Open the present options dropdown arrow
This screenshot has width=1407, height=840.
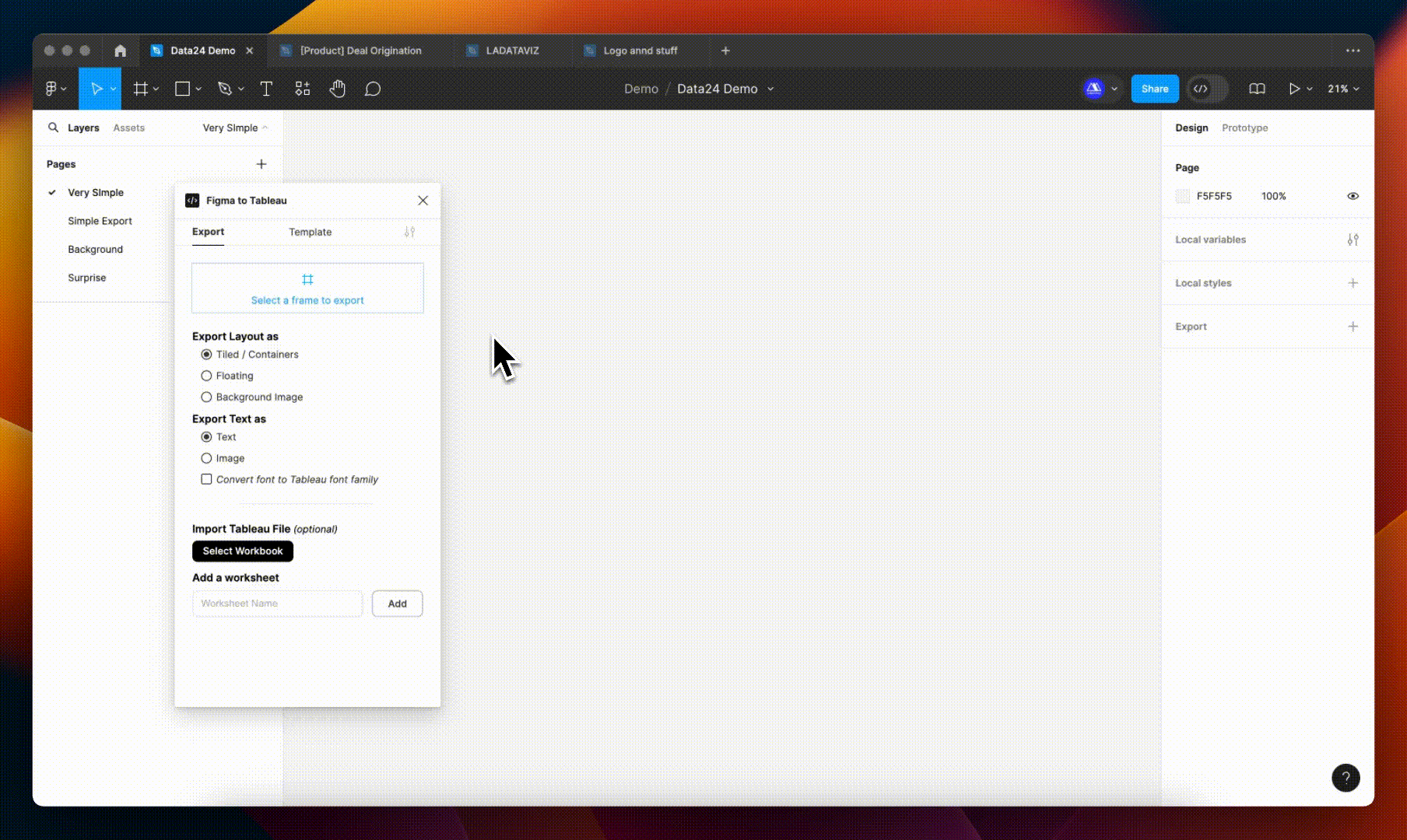[1310, 89]
